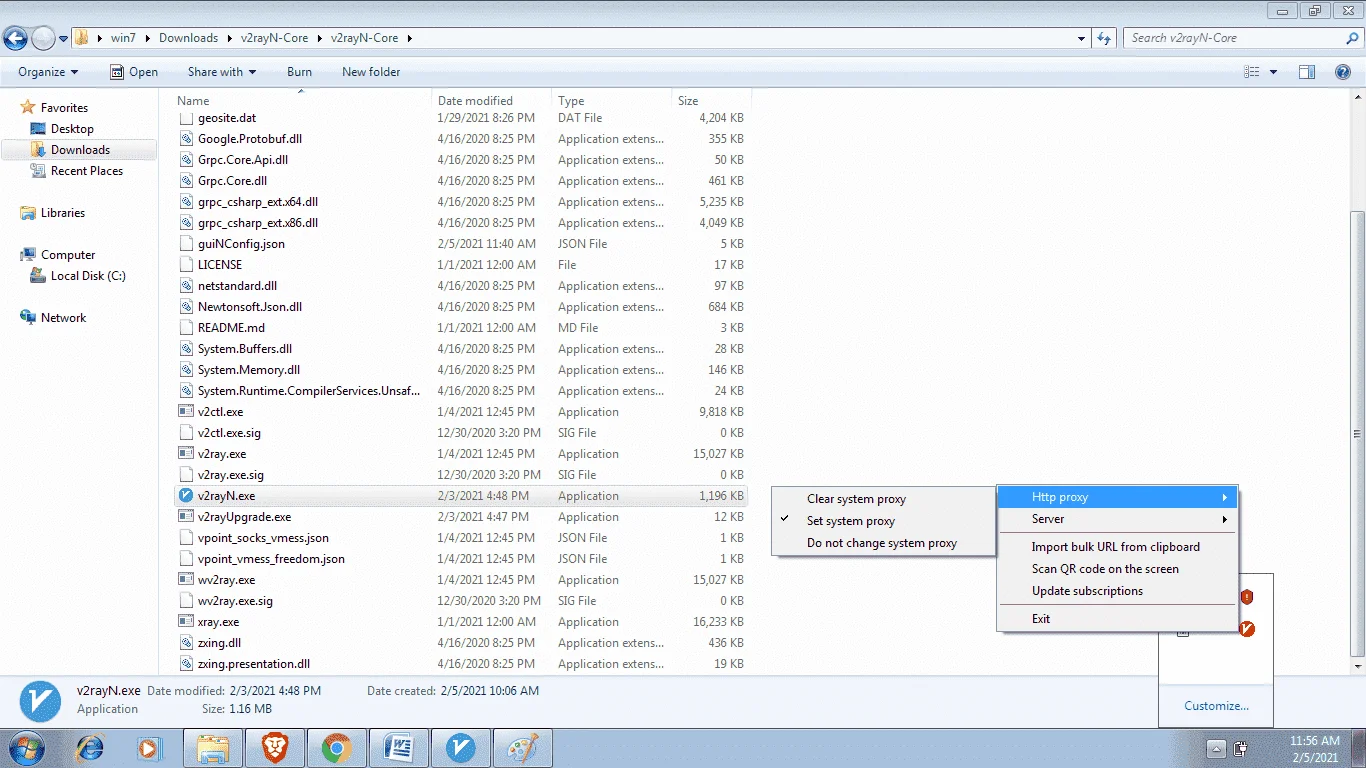The height and width of the screenshot is (768, 1366).
Task: Click the Local Disk (C:) drive icon
Action: pyautogui.click(x=38, y=276)
